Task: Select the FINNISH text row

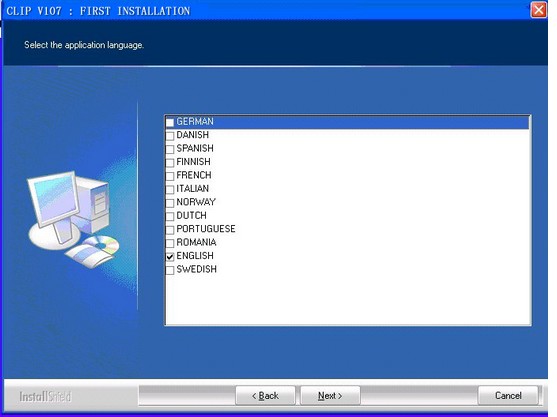Action: coord(194,162)
